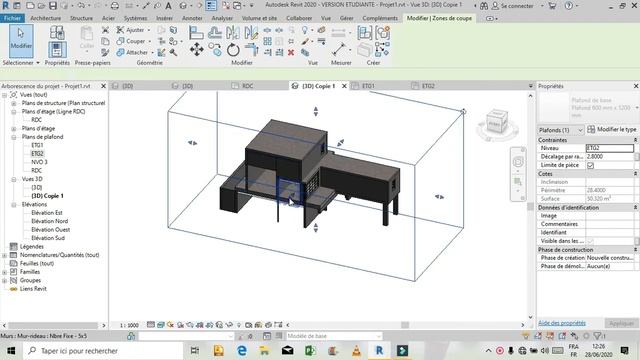Open the type selector dropdown in Propriétés
Image resolution: width=640 pixels, height=360 pixels.
637,107
